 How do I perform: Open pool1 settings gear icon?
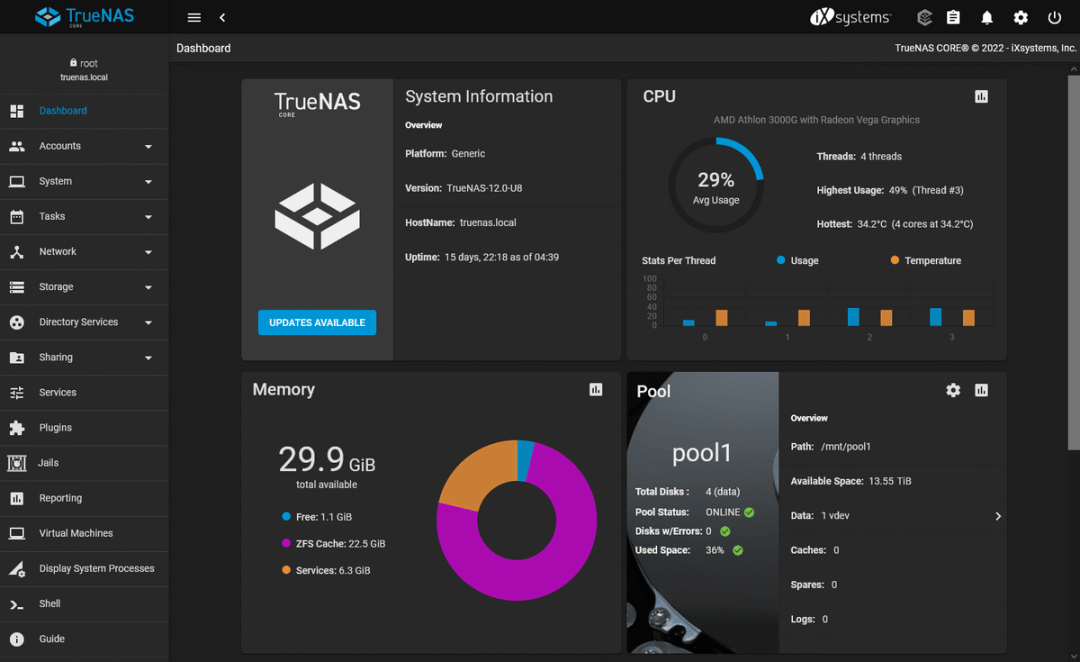953,390
